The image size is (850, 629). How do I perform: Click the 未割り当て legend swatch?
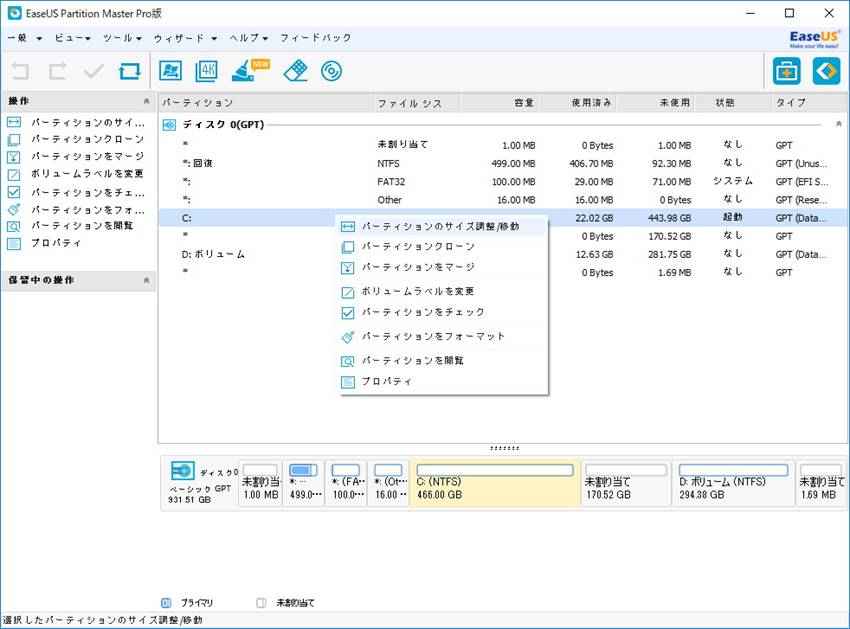(x=261, y=603)
